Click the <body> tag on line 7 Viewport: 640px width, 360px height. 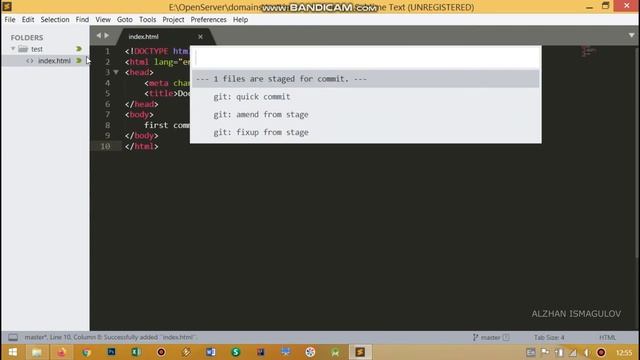pyautogui.click(x=139, y=115)
